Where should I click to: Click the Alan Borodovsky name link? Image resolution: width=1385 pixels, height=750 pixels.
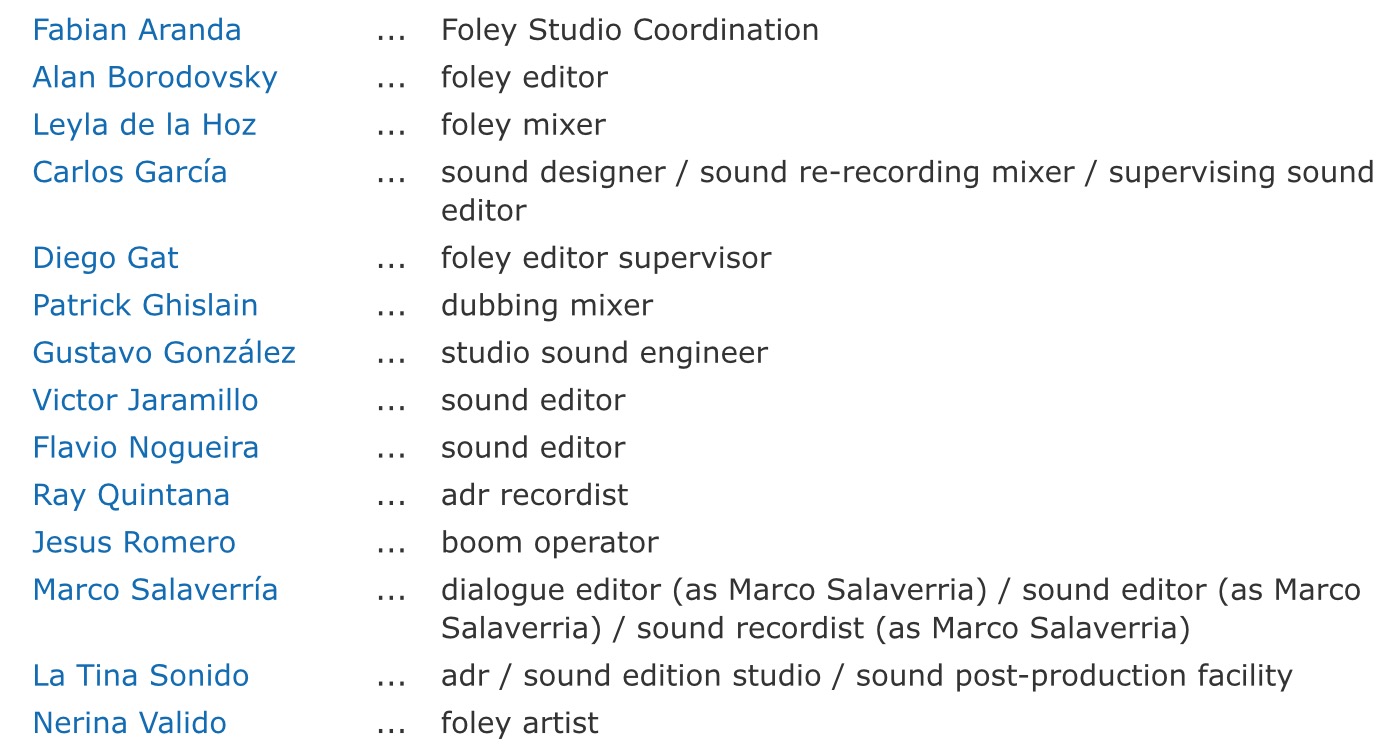point(155,78)
